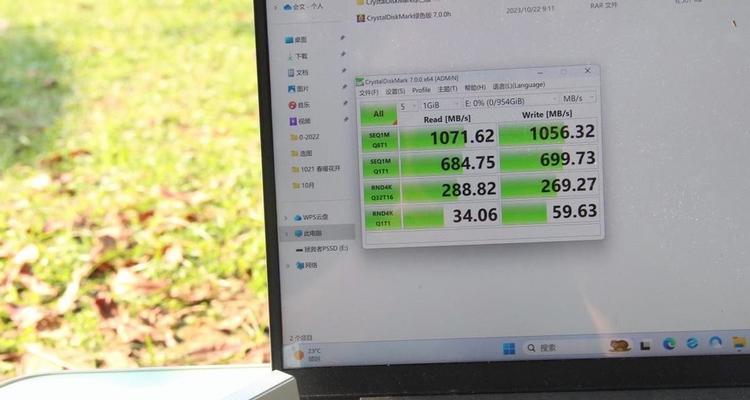Run all tests with the All button
The height and width of the screenshot is (400, 750).
click(x=378, y=114)
